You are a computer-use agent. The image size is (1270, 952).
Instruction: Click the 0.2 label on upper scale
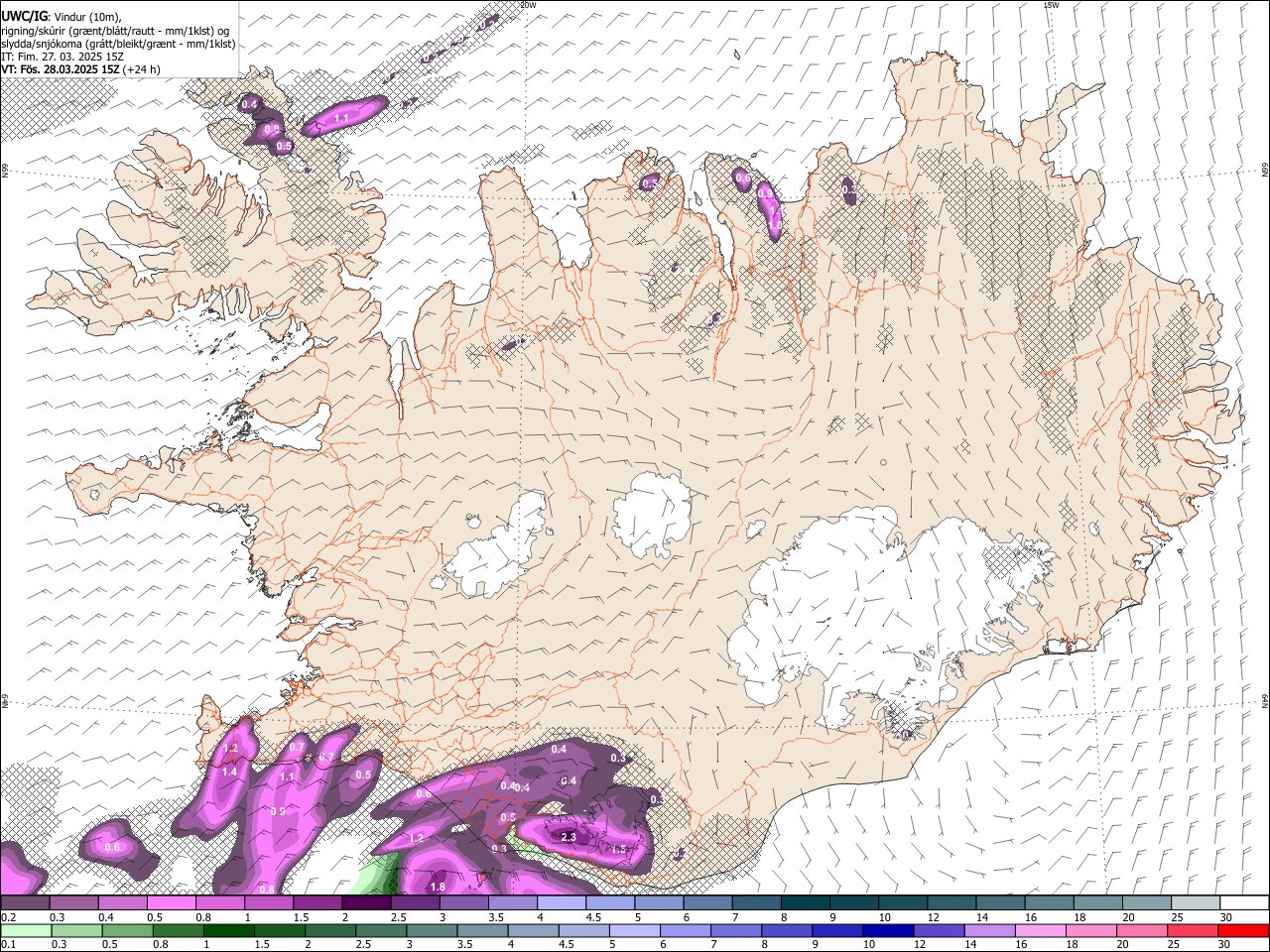pyautogui.click(x=9, y=917)
